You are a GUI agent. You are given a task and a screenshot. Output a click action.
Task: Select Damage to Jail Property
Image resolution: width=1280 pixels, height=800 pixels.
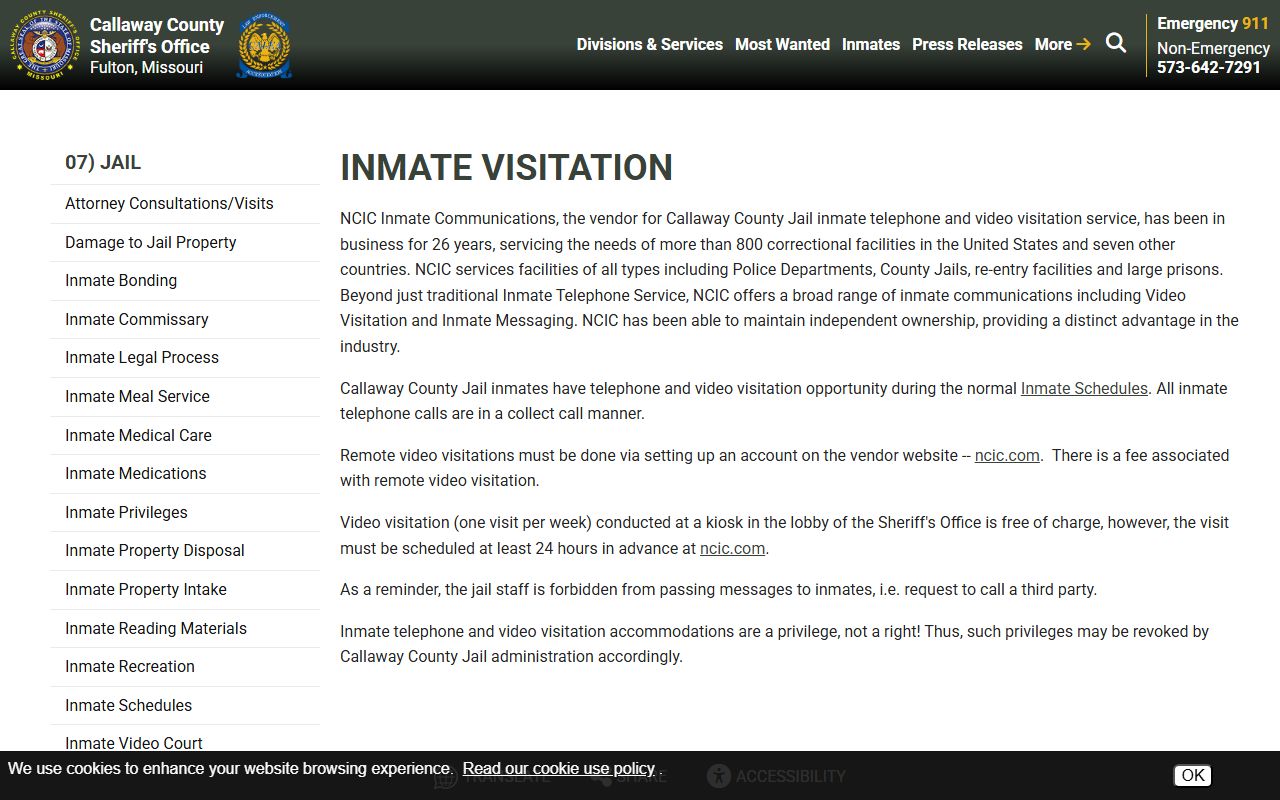(185, 242)
